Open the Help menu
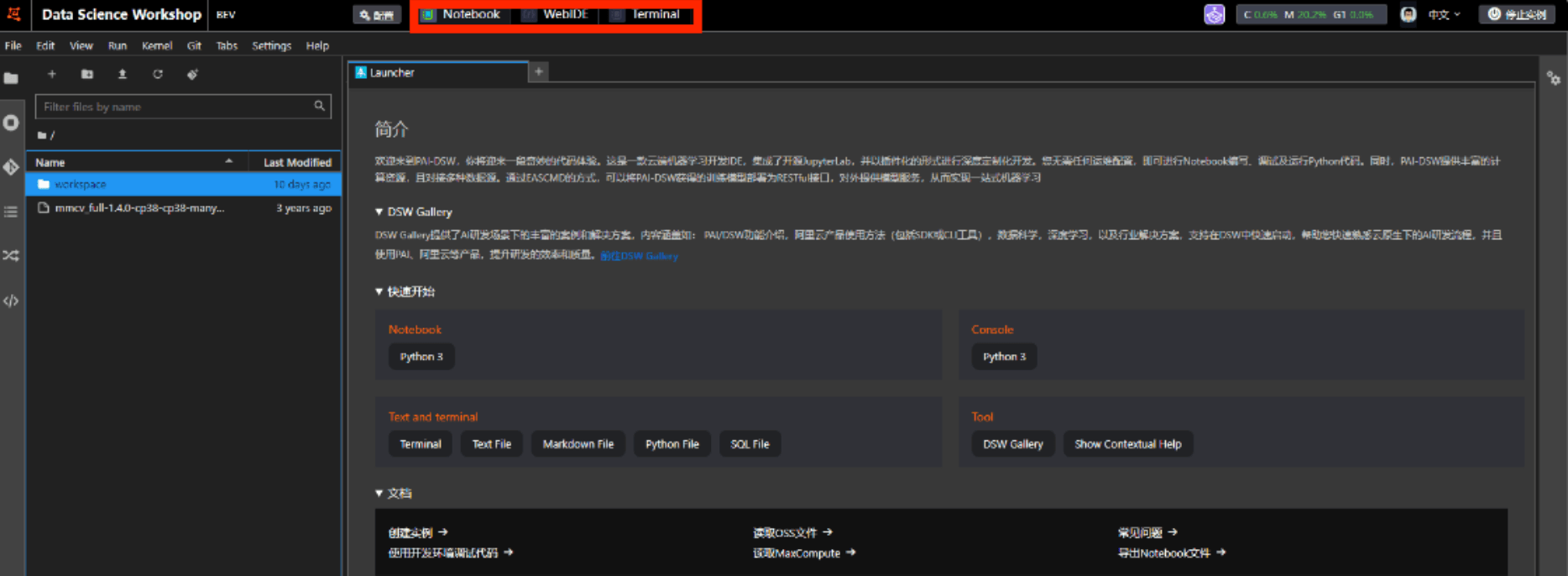Viewport: 1568px width, 576px height. 317,45
